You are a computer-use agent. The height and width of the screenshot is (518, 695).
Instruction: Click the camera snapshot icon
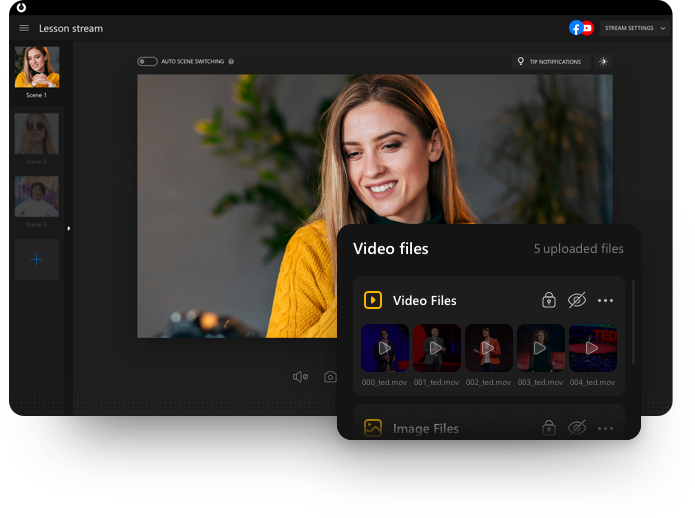330,377
